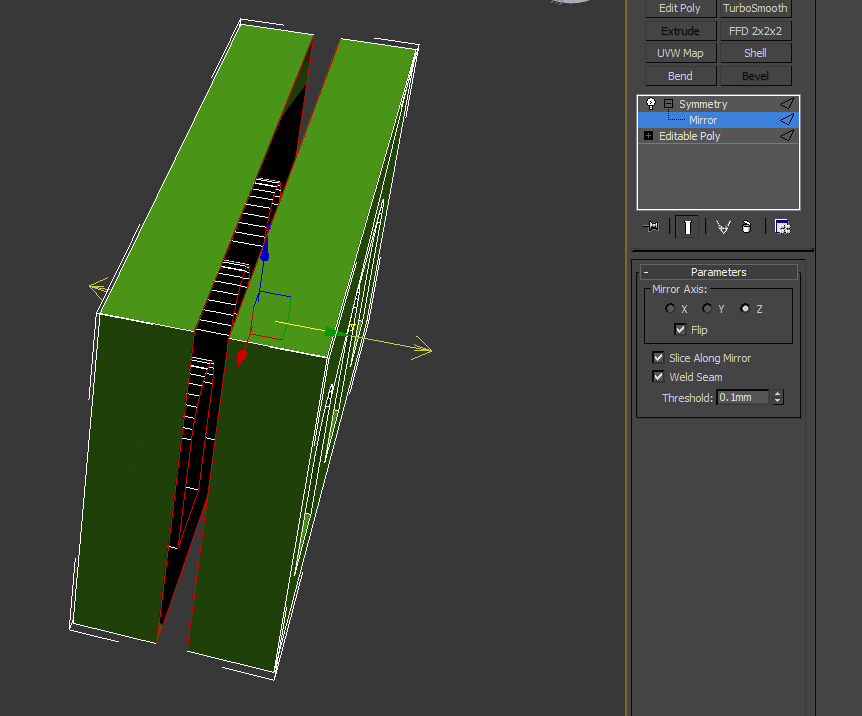This screenshot has height=716, width=862.
Task: Increase Threshold with the spinner up arrow
Action: coord(777,393)
